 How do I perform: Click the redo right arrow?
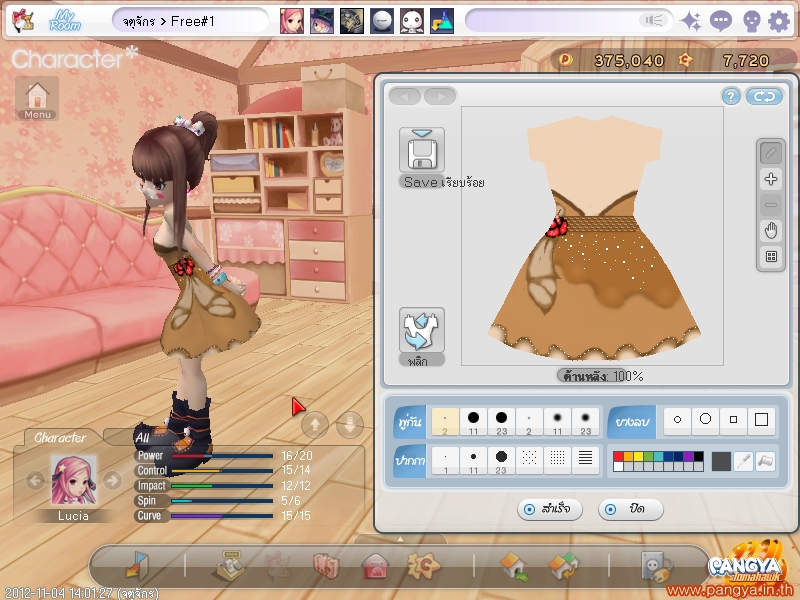[440, 96]
